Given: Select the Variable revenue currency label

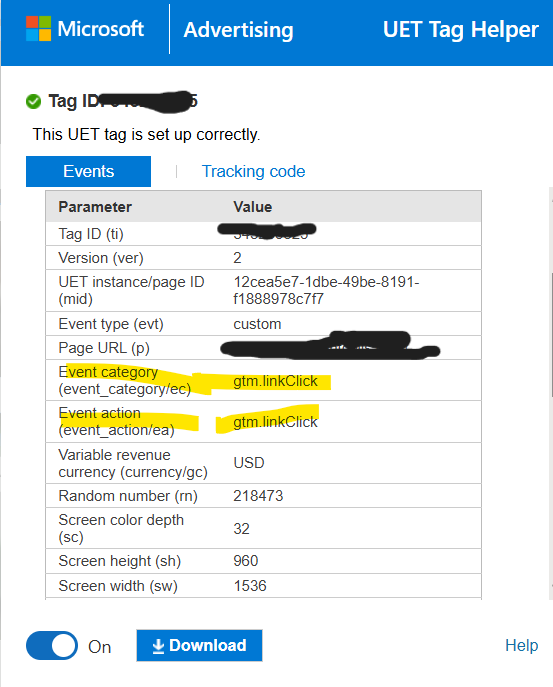Looking at the screenshot, I should click(x=133, y=464).
